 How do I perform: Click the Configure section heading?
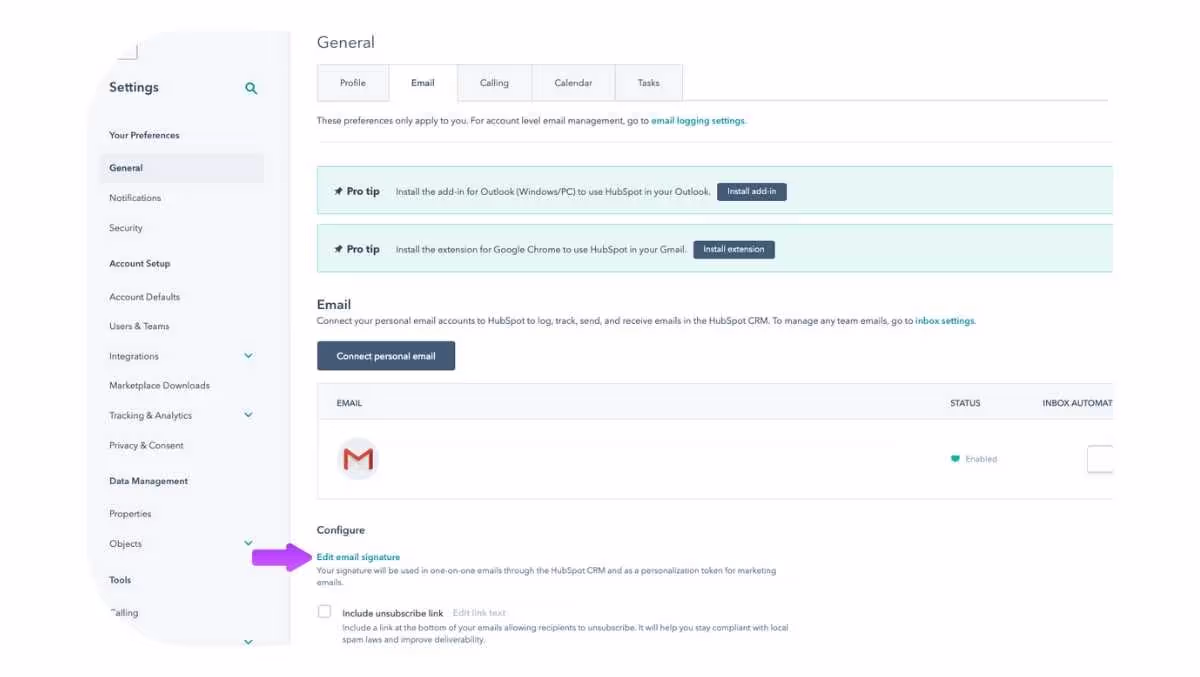pos(341,530)
